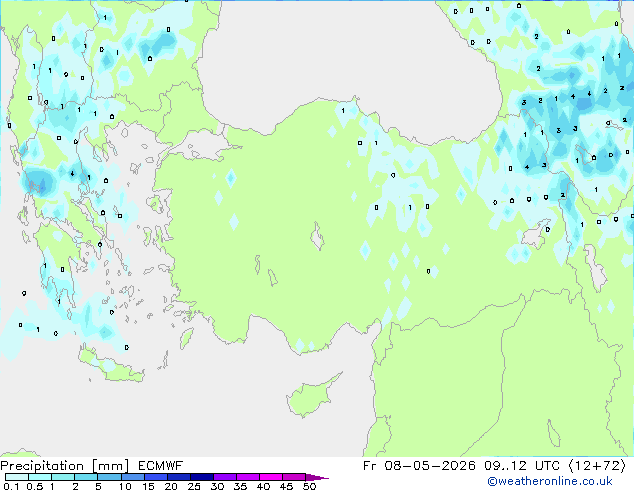The width and height of the screenshot is (634, 490).
Task: Pick legend swatch between 45 and 50
Action: (294, 477)
